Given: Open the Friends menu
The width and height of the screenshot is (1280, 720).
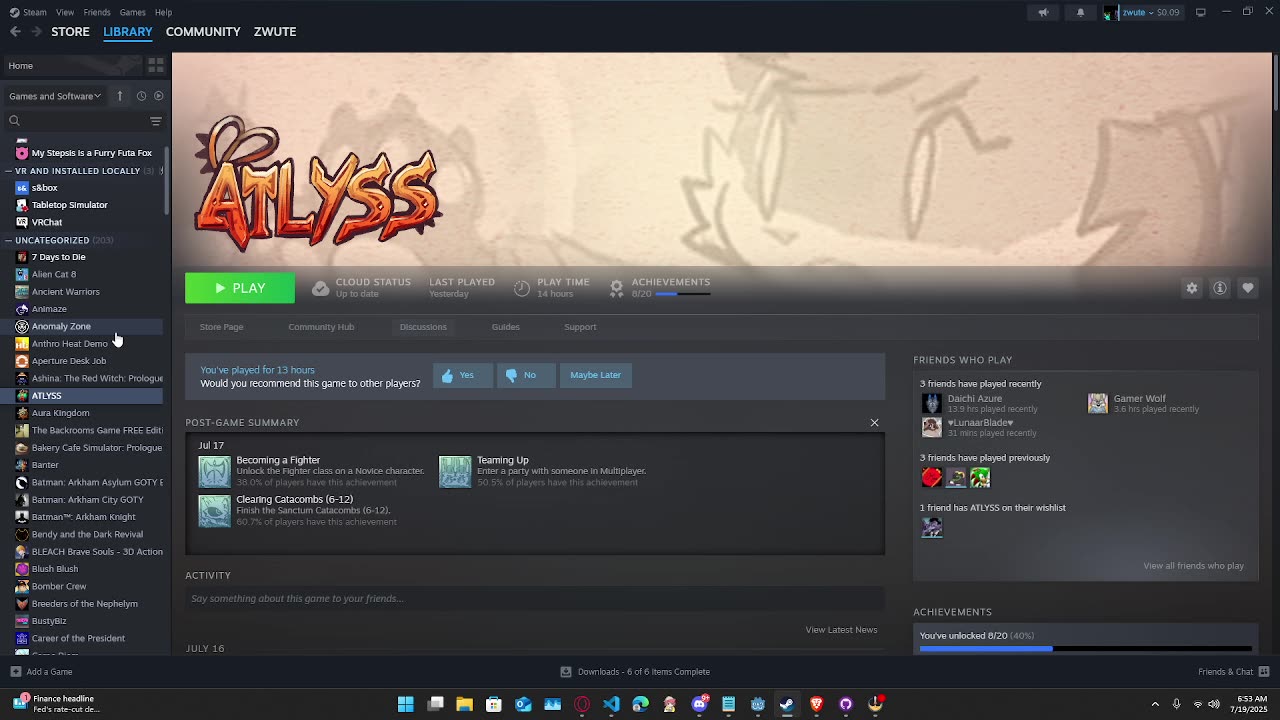Looking at the screenshot, I should (97, 12).
